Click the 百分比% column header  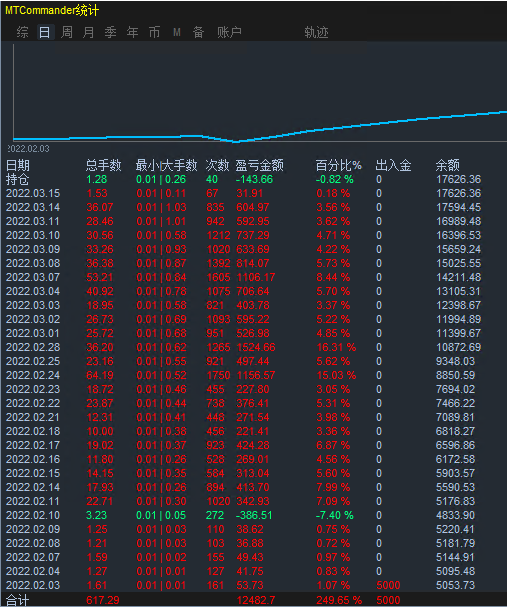339,166
